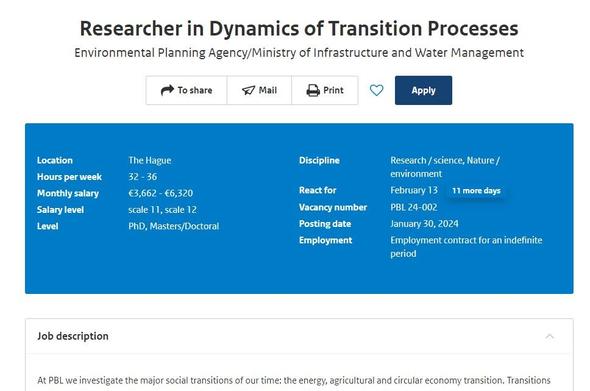This screenshot has height=391, width=590.
Task: Select the Researcher in Dynamics page title
Action: pyautogui.click(x=299, y=28)
